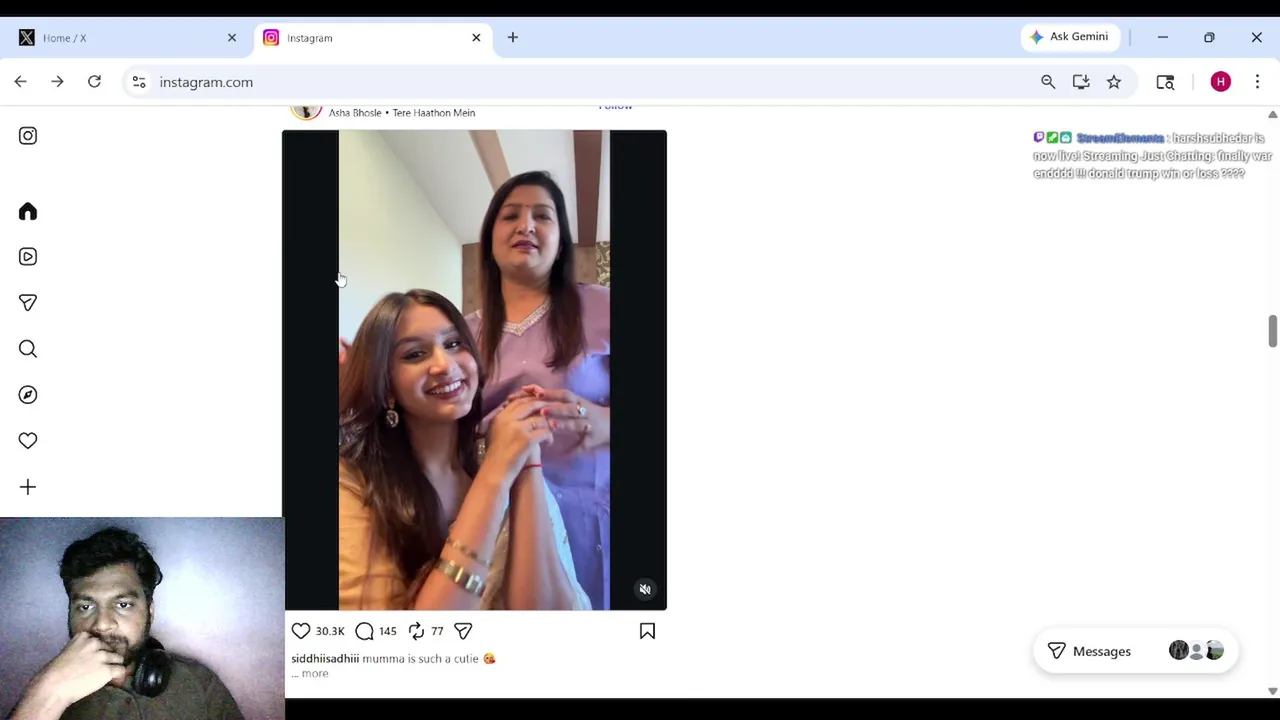Go to Instagram Home feed icon

[28, 212]
